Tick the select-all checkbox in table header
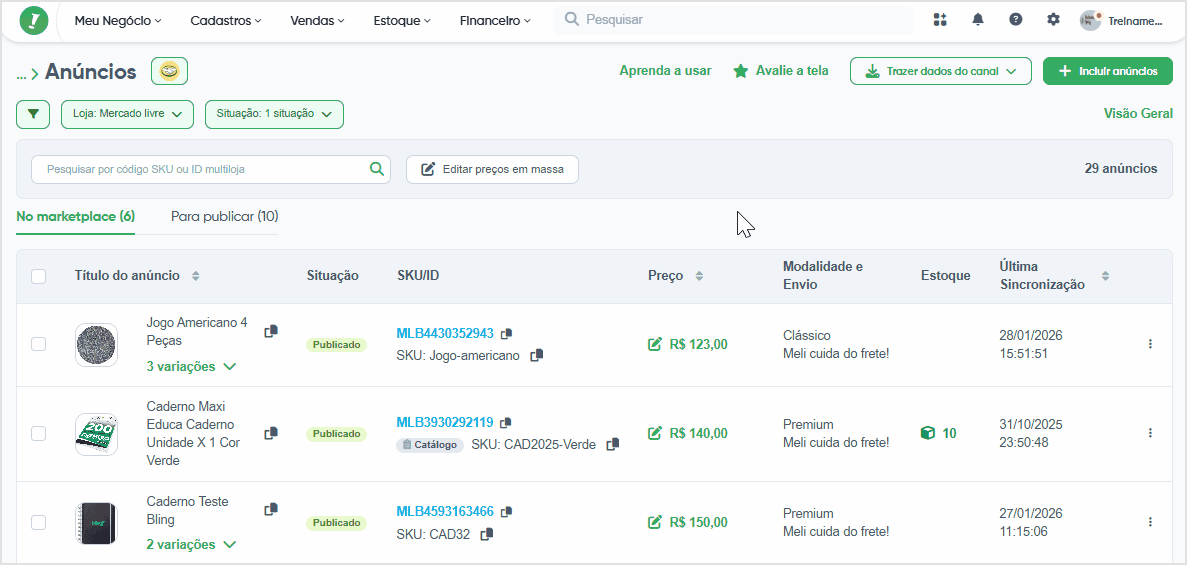Image resolution: width=1187 pixels, height=565 pixels. tap(39, 276)
